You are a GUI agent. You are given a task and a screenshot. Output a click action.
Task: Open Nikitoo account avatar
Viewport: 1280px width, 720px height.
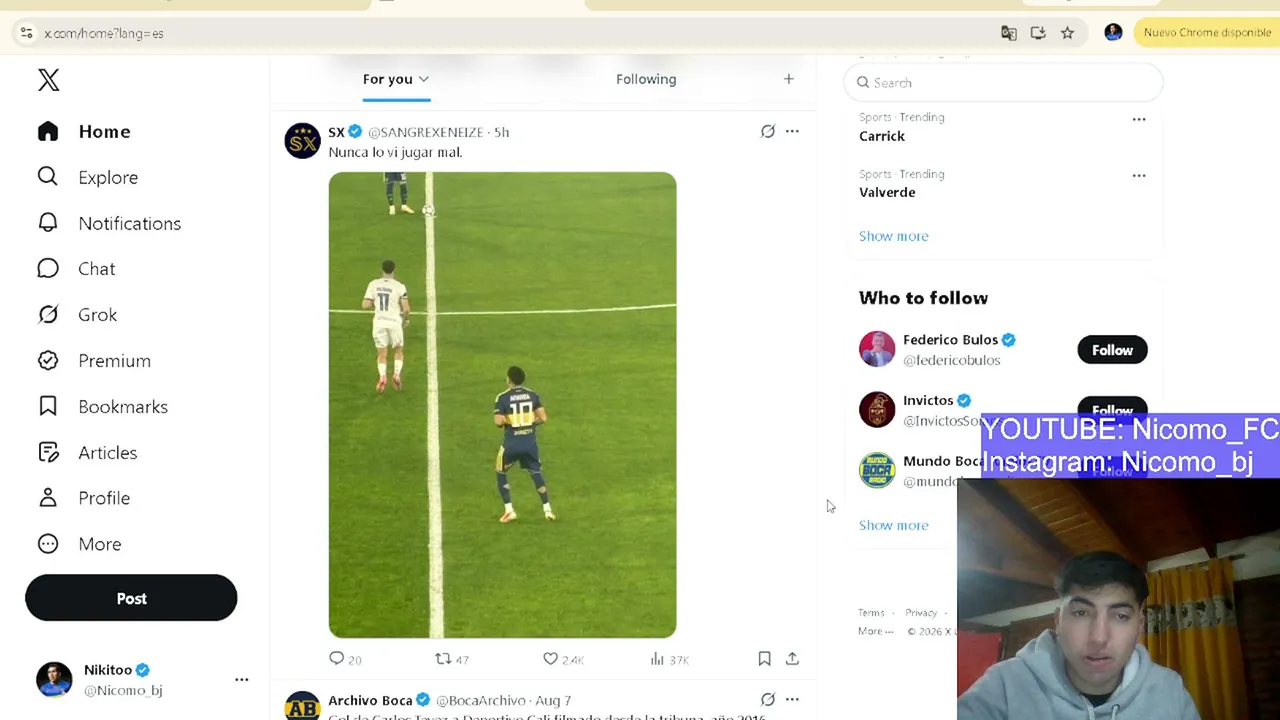coord(54,680)
